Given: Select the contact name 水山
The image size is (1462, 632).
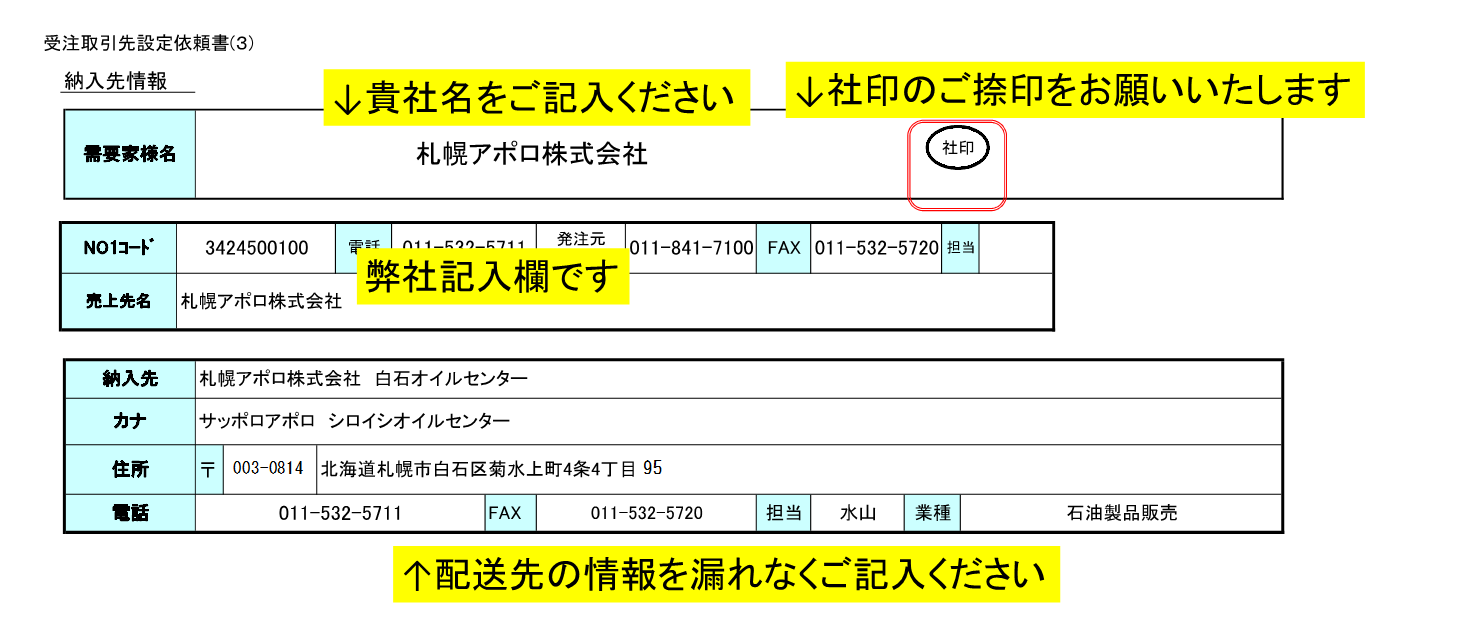Looking at the screenshot, I should click(x=857, y=513).
